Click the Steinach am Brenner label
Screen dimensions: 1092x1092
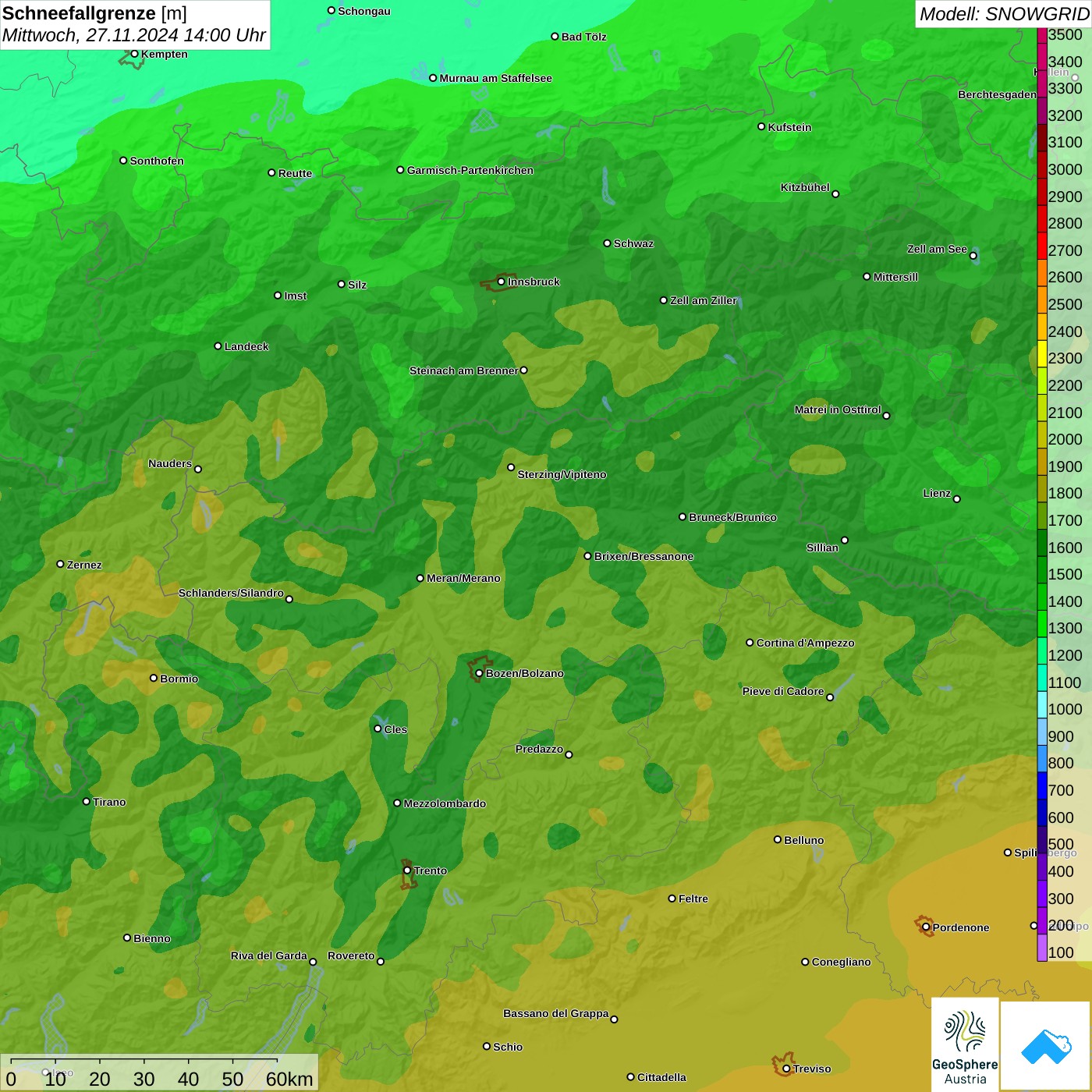click(463, 370)
